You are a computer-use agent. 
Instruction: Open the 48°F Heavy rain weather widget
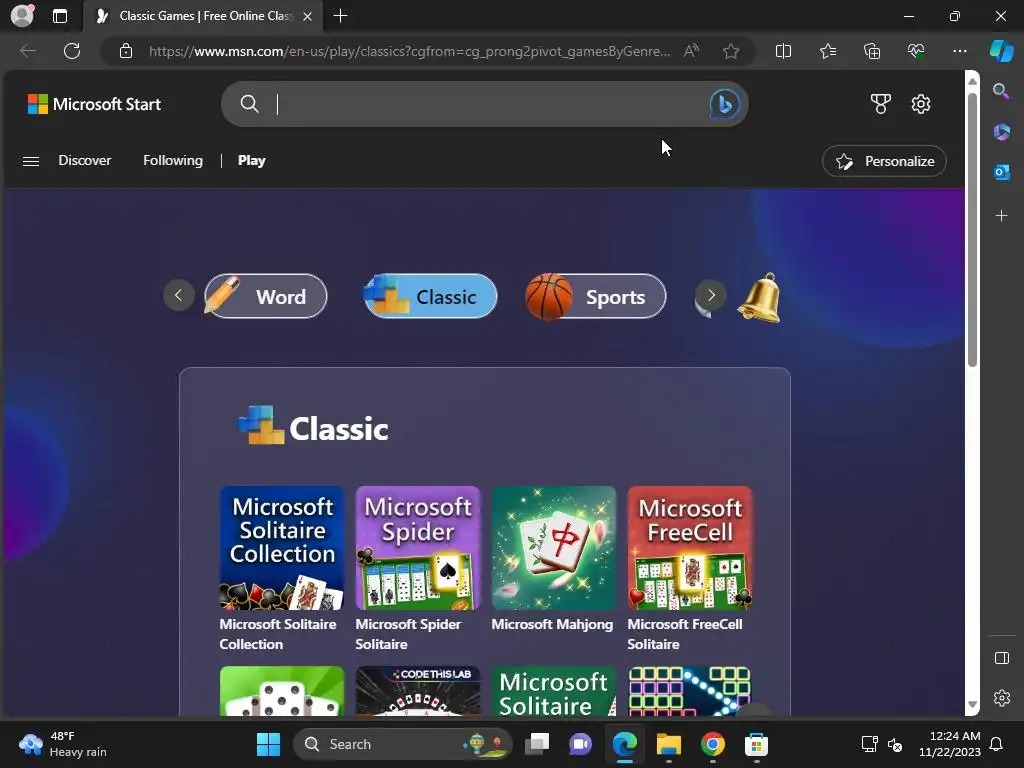pyautogui.click(x=63, y=744)
